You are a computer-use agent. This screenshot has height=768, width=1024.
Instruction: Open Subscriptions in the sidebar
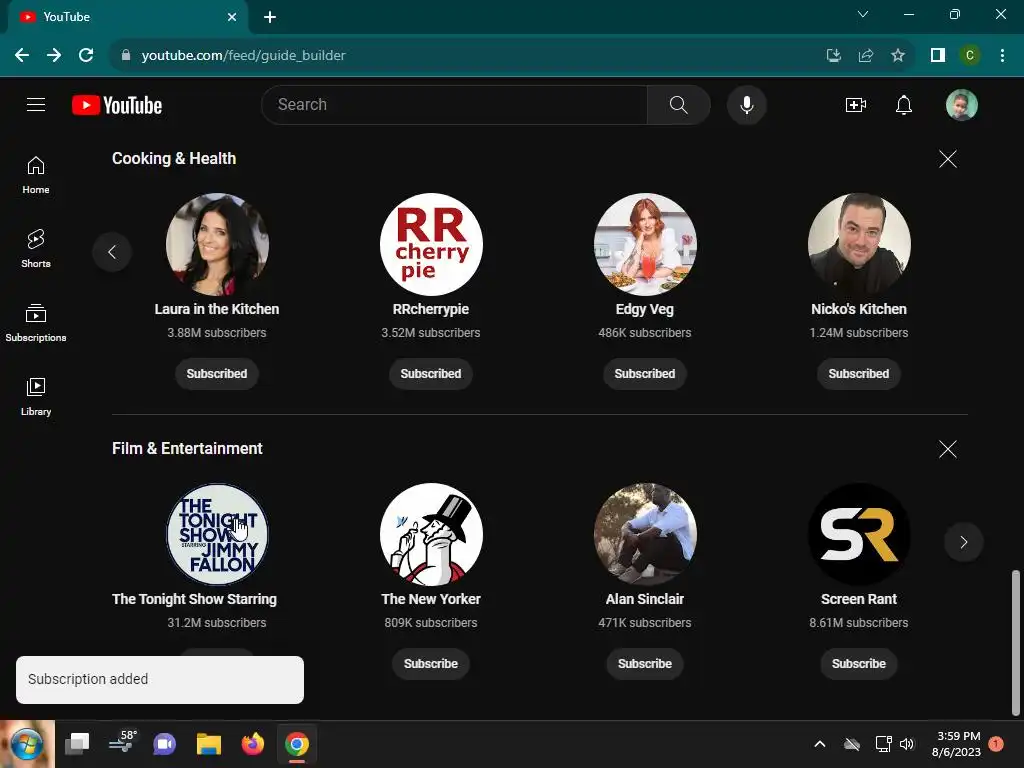point(36,323)
